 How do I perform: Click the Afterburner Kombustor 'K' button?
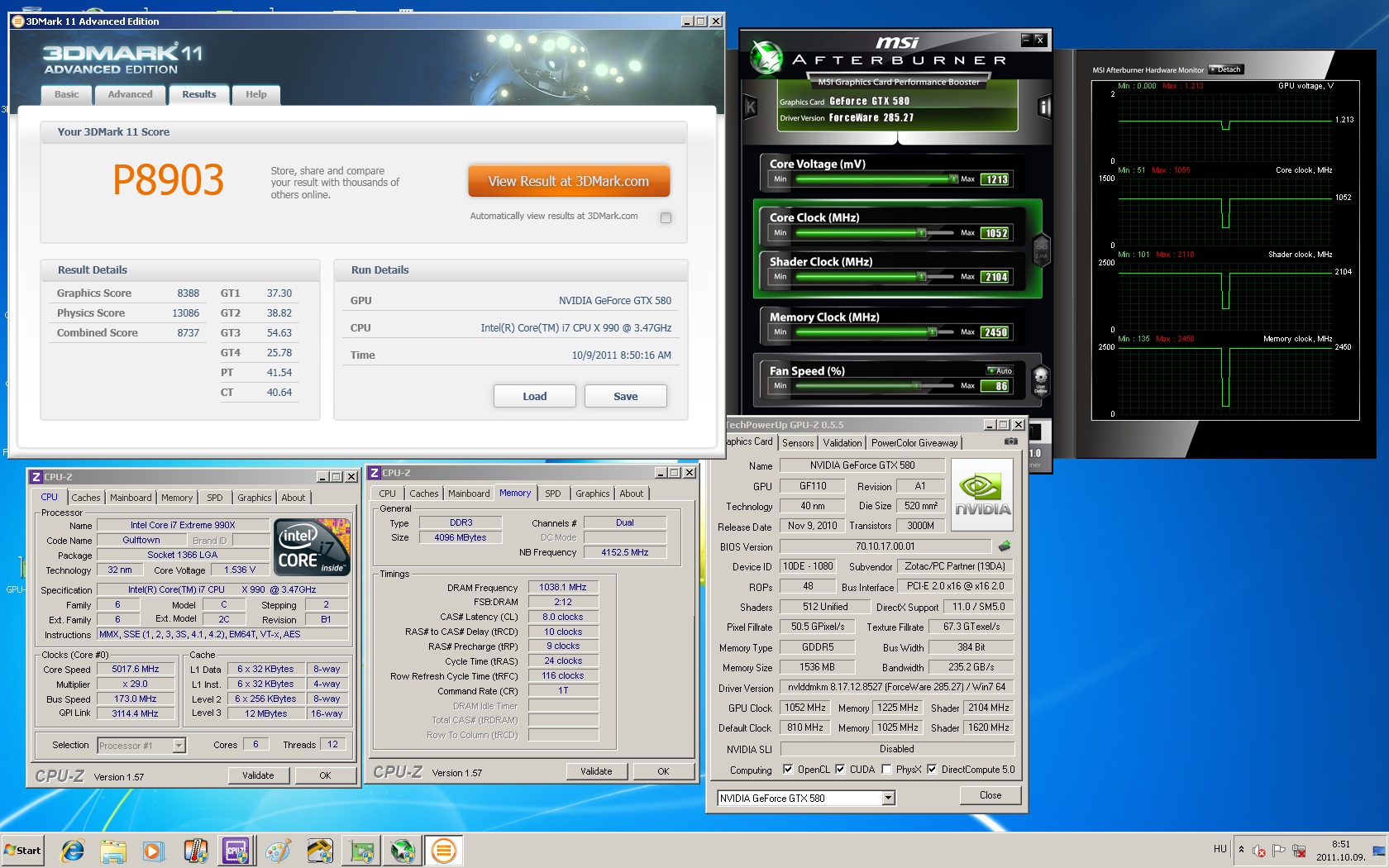tap(751, 107)
